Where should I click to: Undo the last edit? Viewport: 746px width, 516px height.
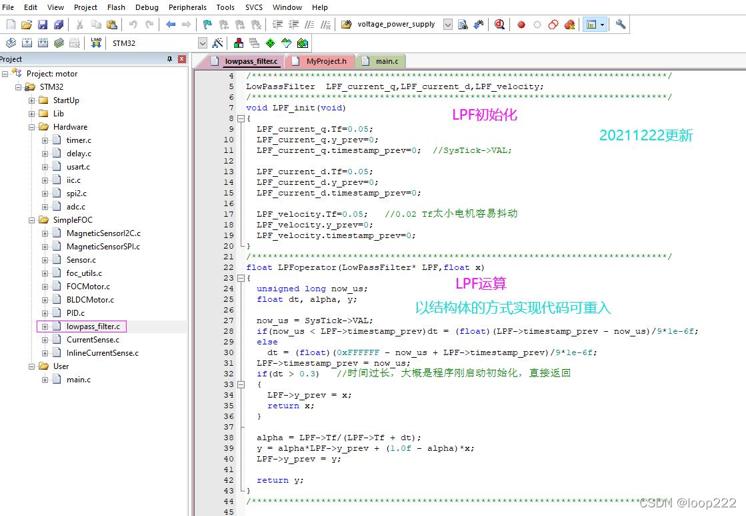click(133, 25)
